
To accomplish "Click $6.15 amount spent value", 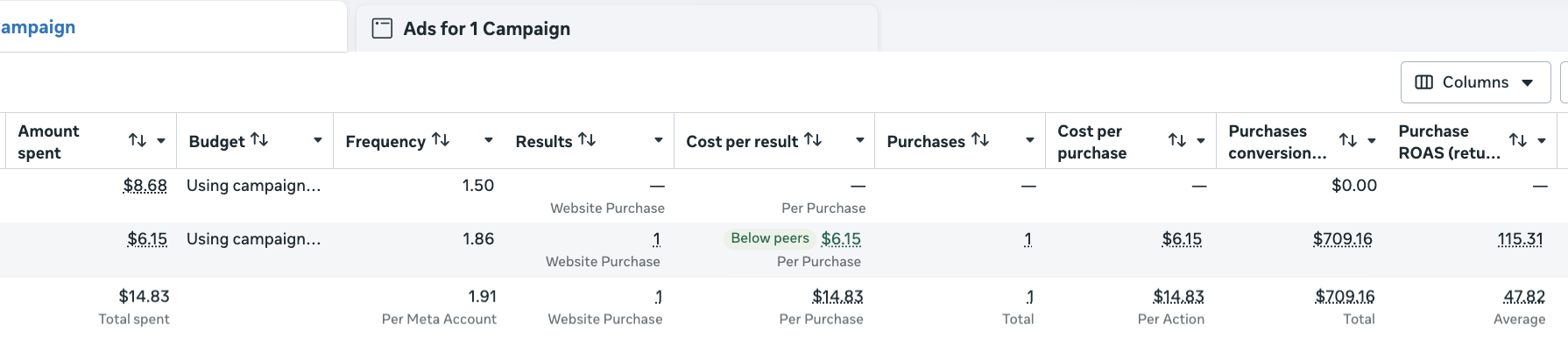I will pos(147,239).
